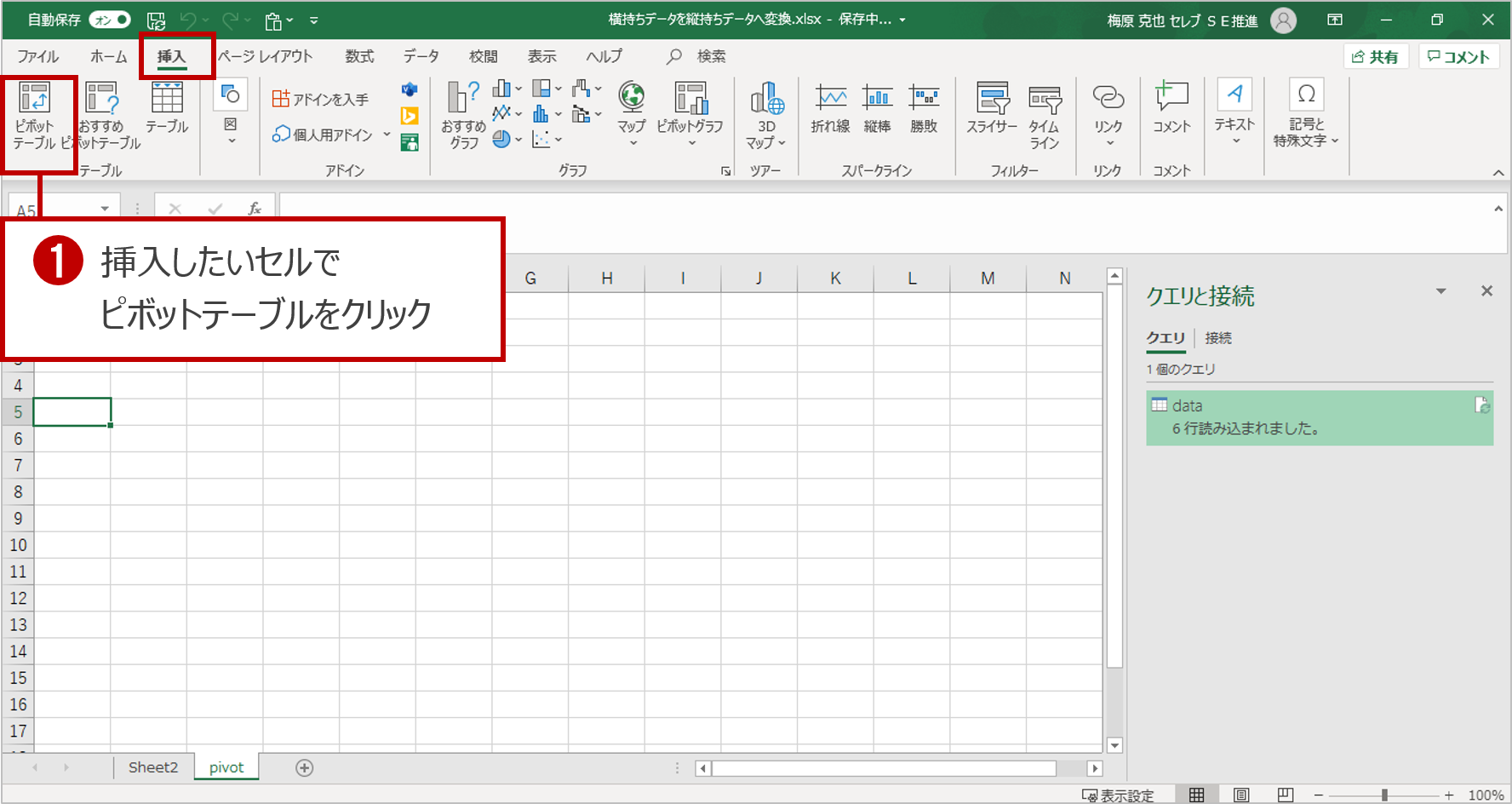Switch to the 校閲 tab
The width and height of the screenshot is (1512, 804).
(x=483, y=56)
